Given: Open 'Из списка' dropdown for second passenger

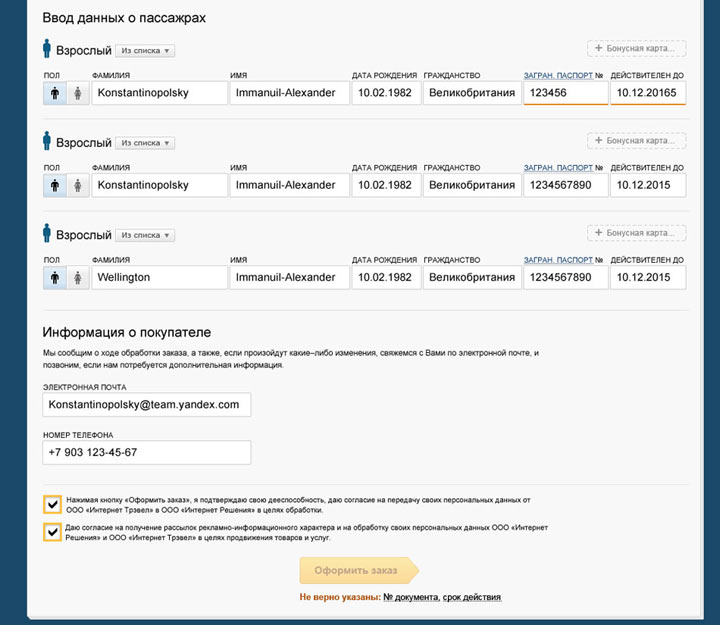Looking at the screenshot, I should pos(145,143).
